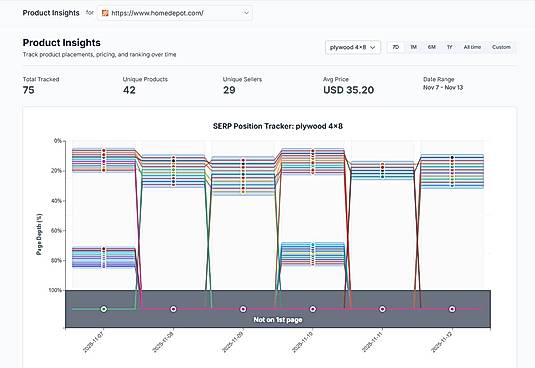This screenshot has width=535, height=368.
Task: Select the 7D time range
Action: point(395,47)
